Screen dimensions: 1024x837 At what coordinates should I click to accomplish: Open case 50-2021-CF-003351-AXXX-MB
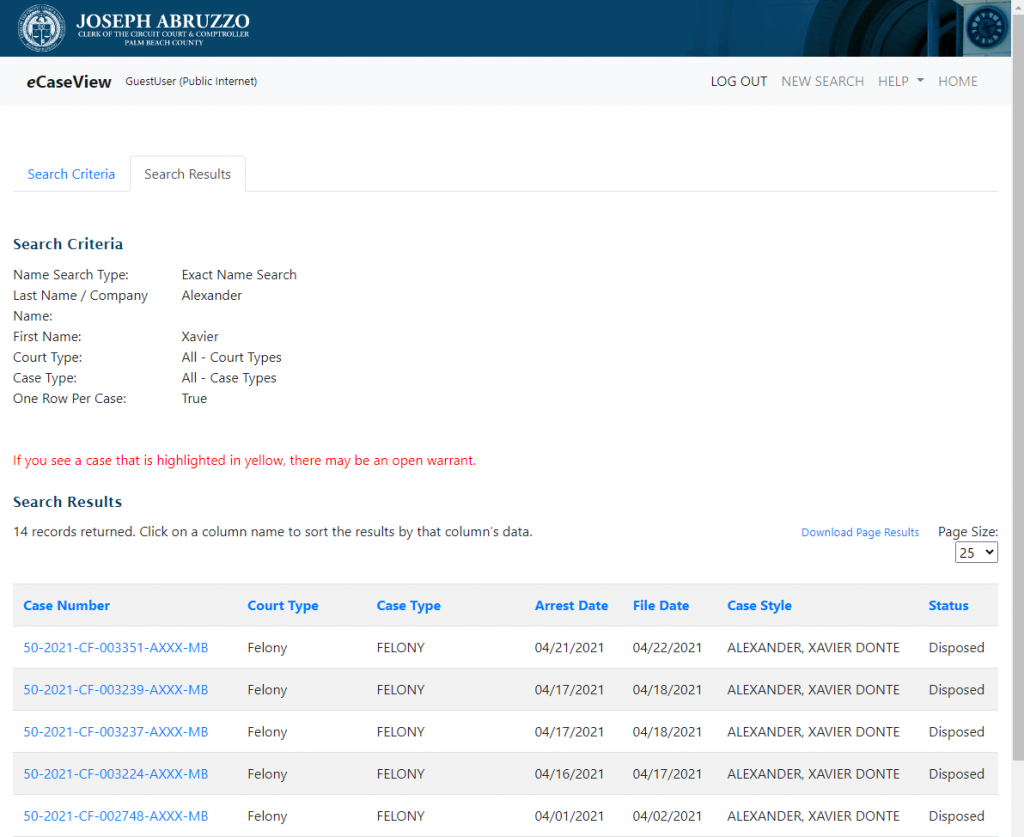[116, 647]
